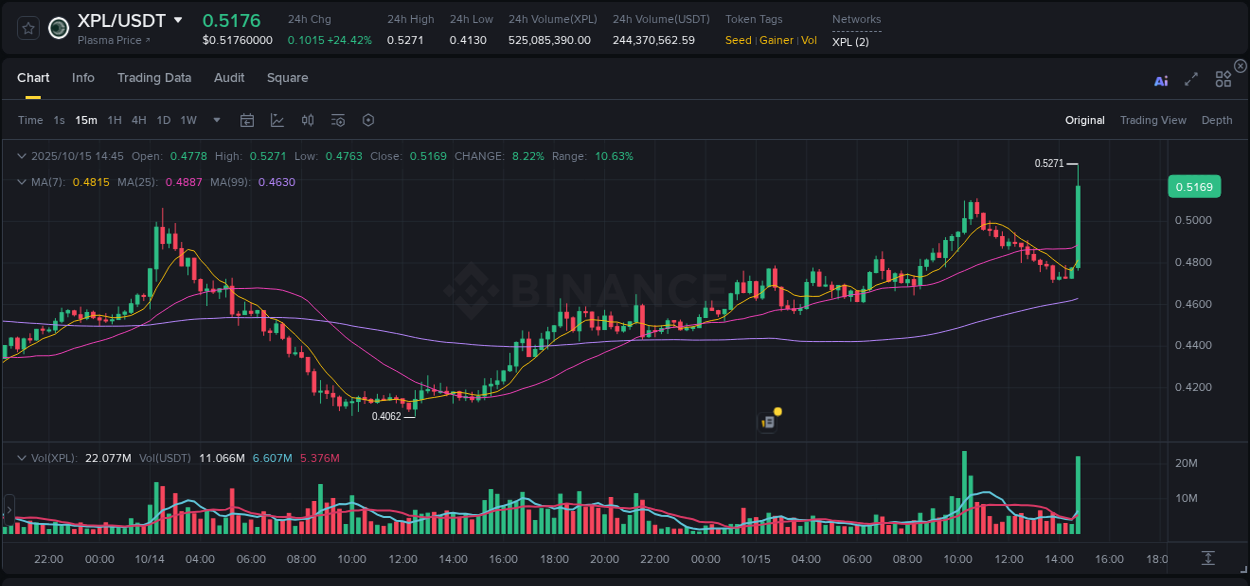Open the Square tab

287,77
